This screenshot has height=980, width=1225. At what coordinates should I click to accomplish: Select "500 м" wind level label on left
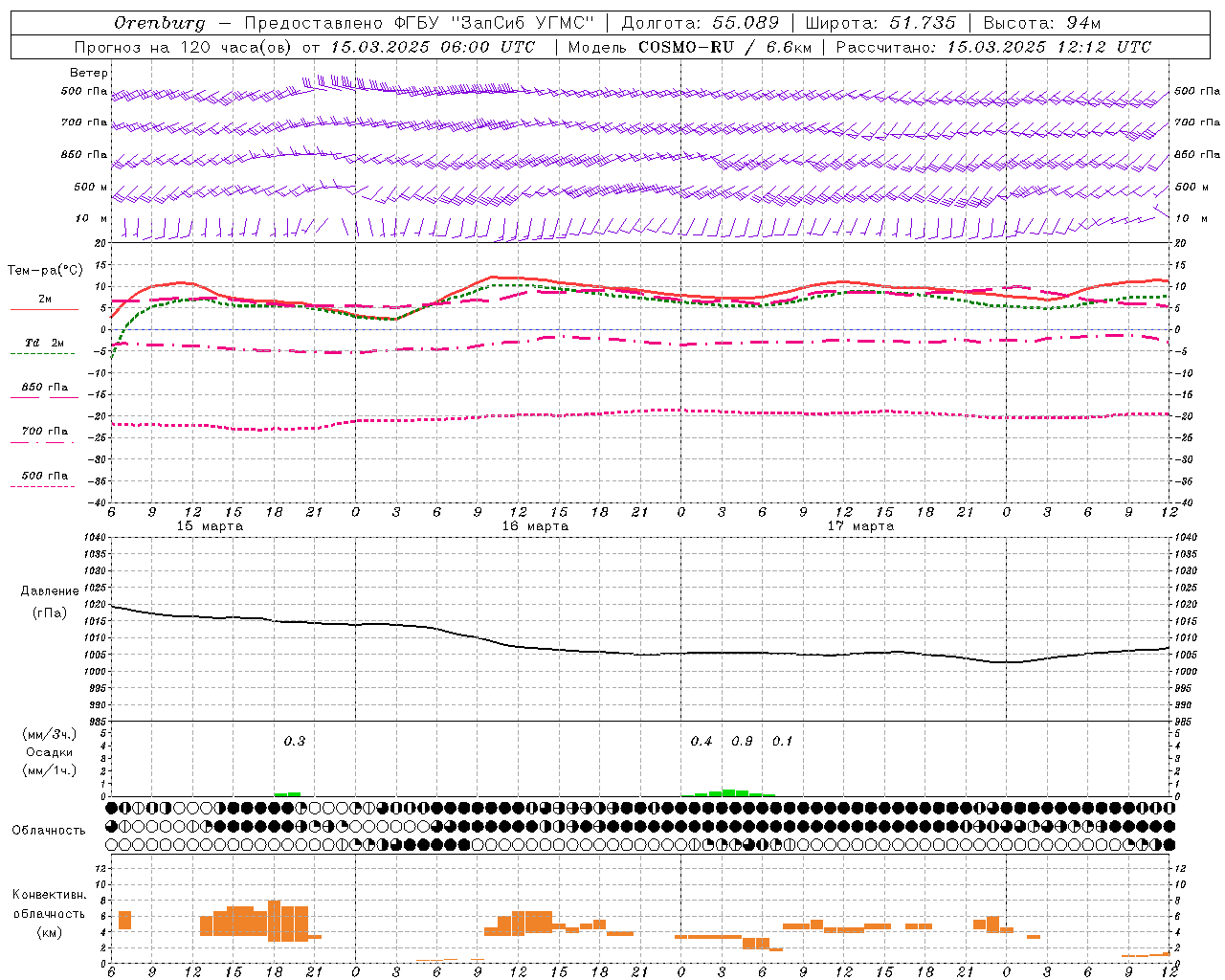[91, 187]
